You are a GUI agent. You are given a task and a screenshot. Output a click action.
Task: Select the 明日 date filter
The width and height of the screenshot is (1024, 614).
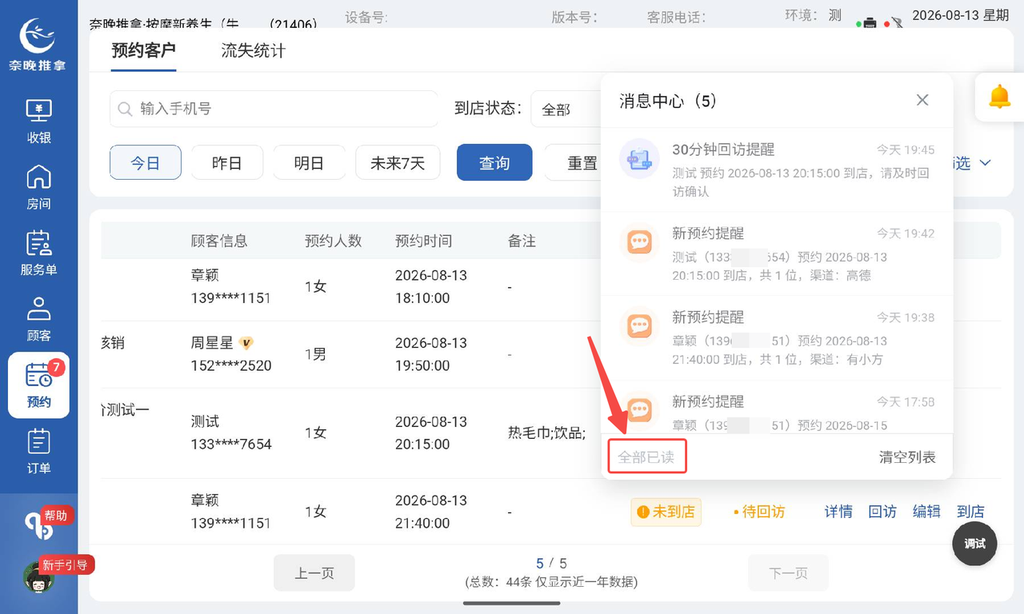point(309,163)
